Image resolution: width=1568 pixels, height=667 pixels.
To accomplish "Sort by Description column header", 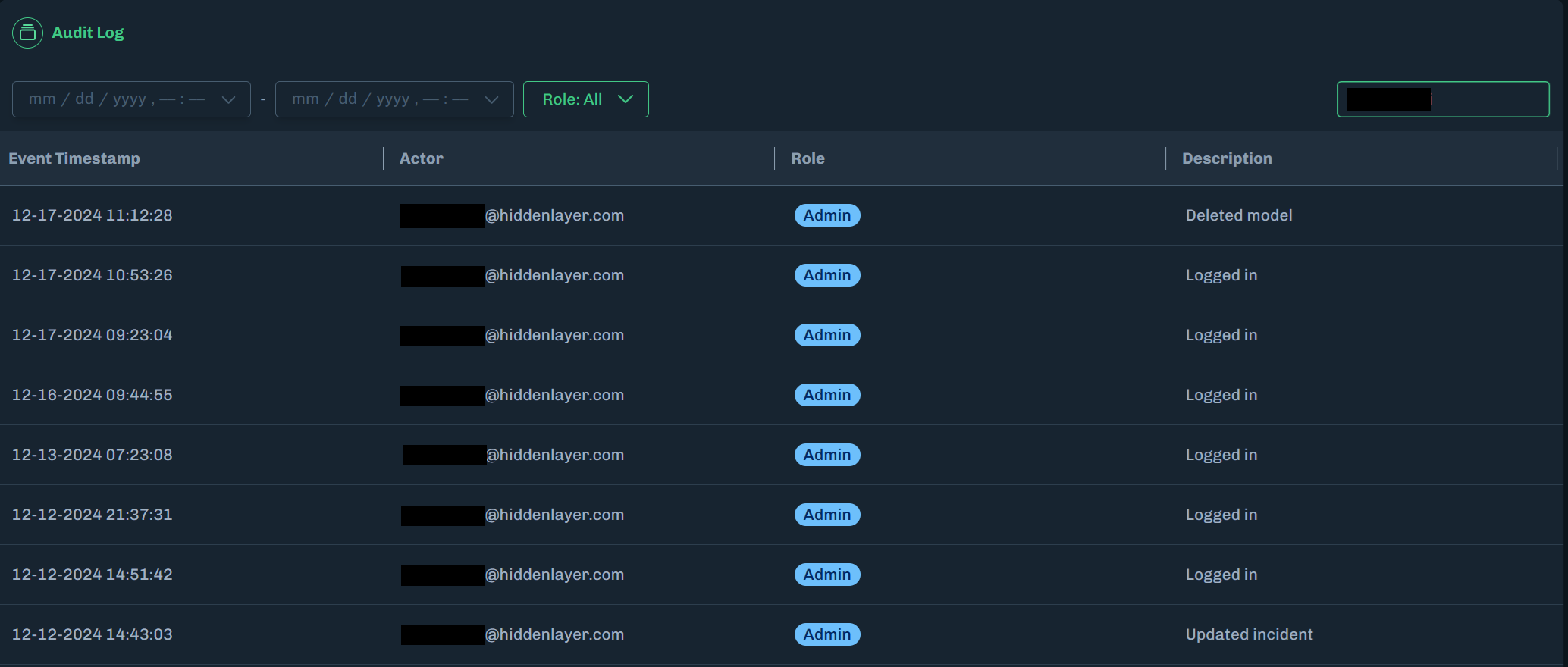I will (x=1227, y=158).
